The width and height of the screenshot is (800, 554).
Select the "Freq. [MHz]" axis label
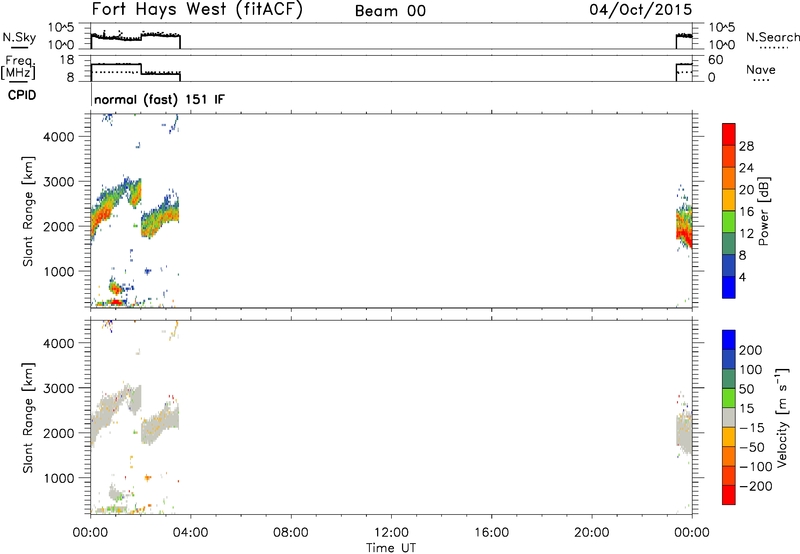[x=18, y=67]
